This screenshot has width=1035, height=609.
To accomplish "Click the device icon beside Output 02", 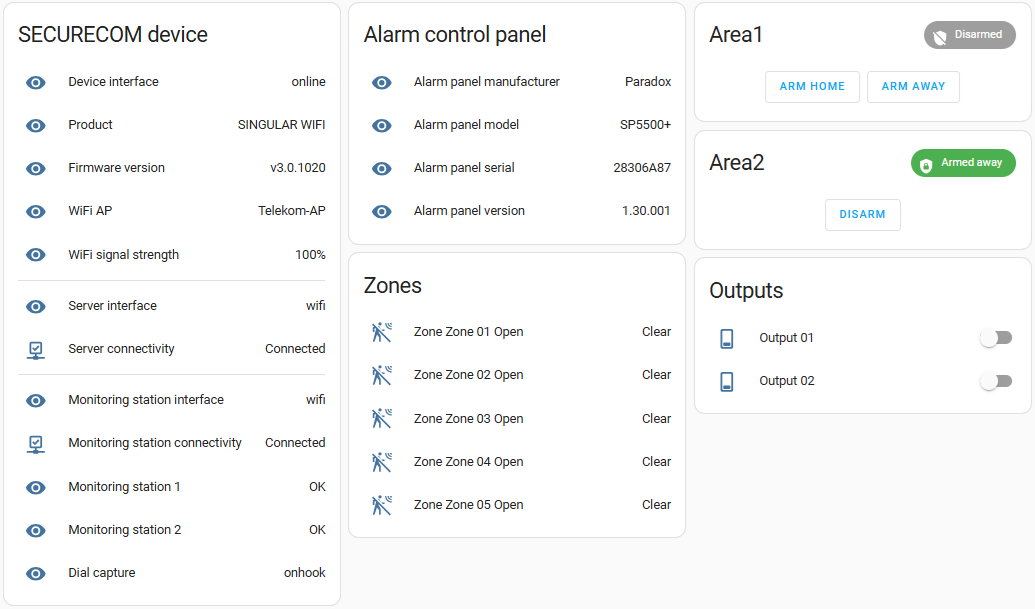I will [727, 381].
